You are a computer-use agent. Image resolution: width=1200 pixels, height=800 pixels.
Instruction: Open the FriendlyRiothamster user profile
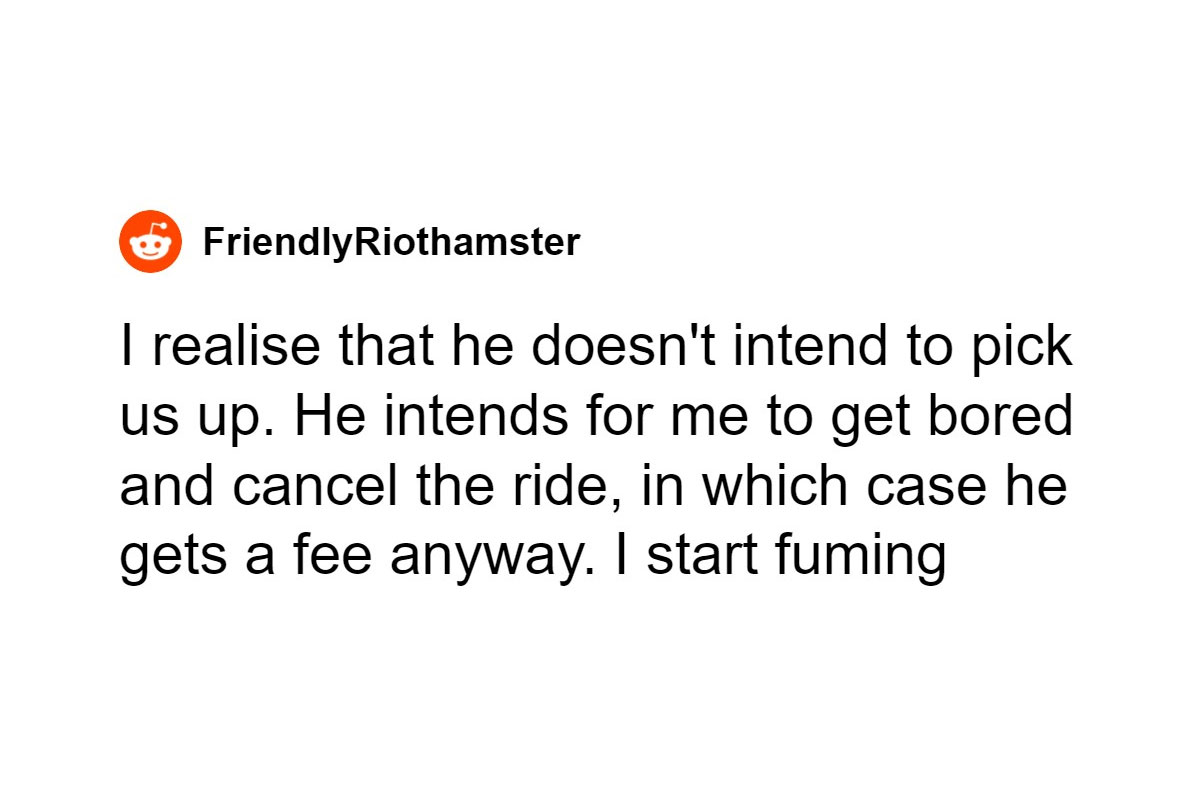coord(391,242)
